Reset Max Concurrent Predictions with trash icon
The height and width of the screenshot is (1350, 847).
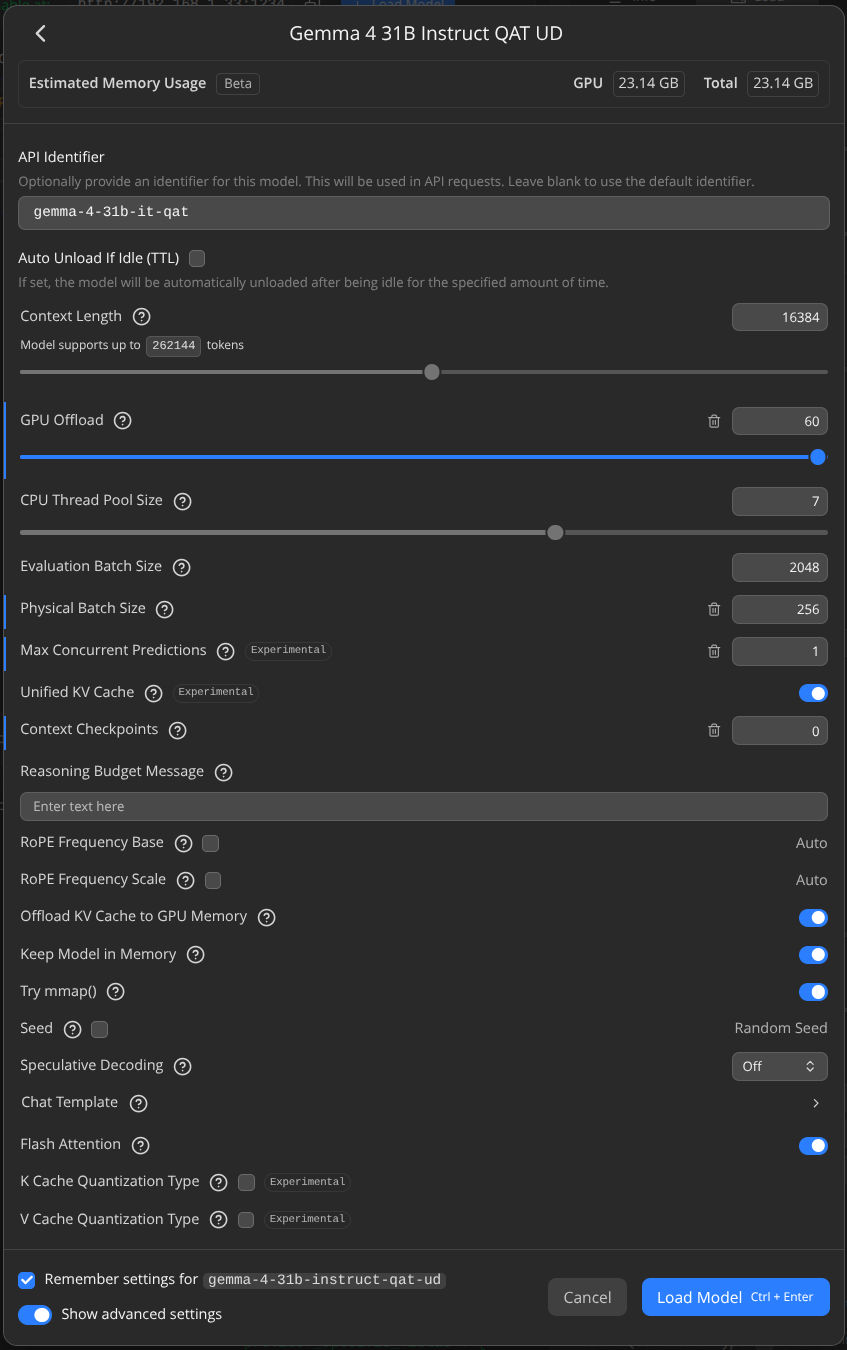(714, 651)
